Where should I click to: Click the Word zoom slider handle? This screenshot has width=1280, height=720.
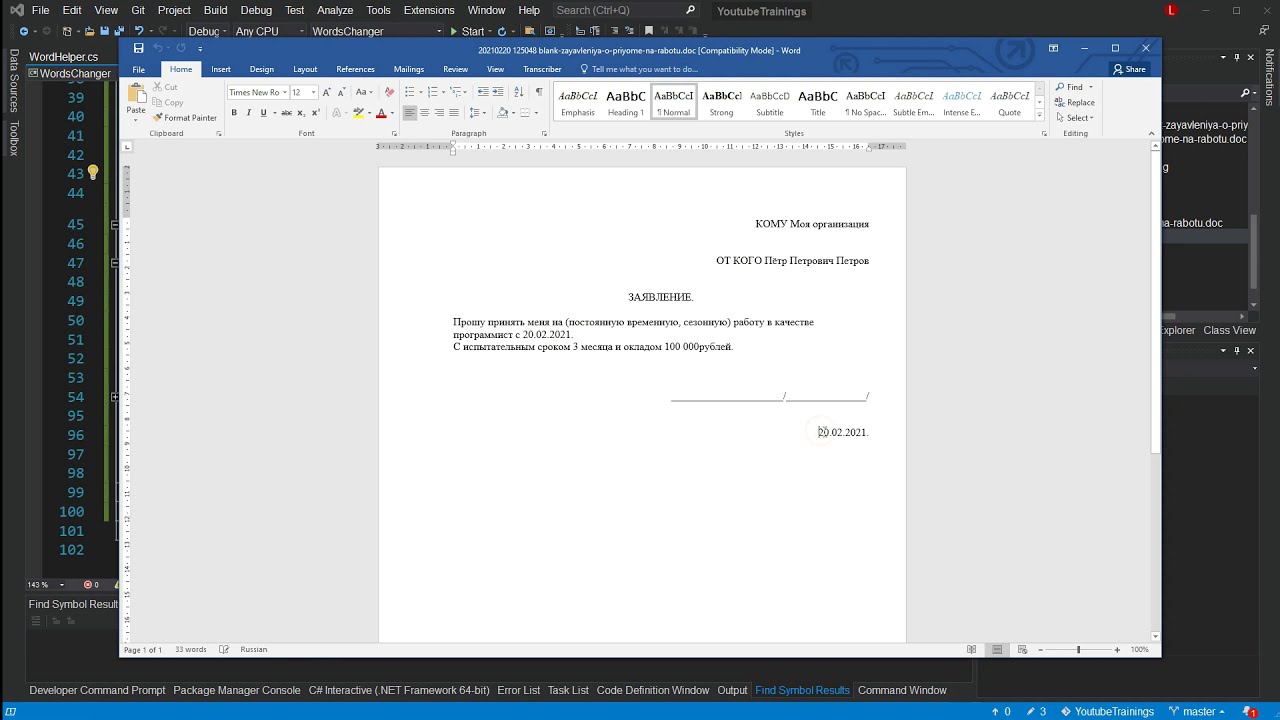click(1078, 650)
